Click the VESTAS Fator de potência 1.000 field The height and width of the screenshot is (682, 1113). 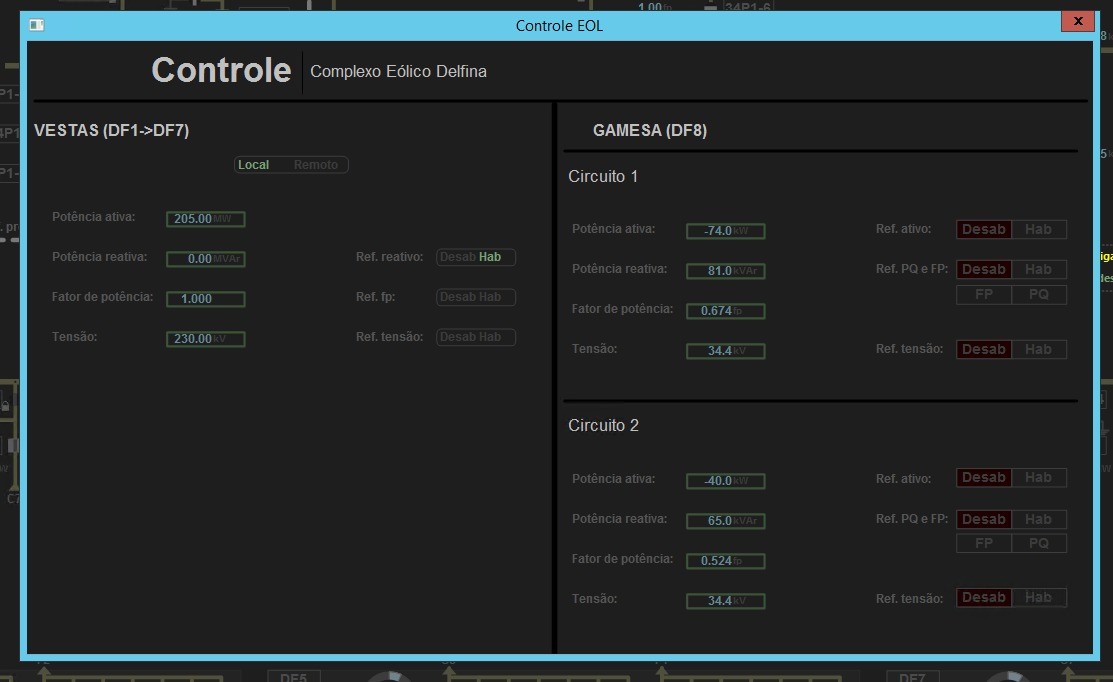[x=206, y=299]
